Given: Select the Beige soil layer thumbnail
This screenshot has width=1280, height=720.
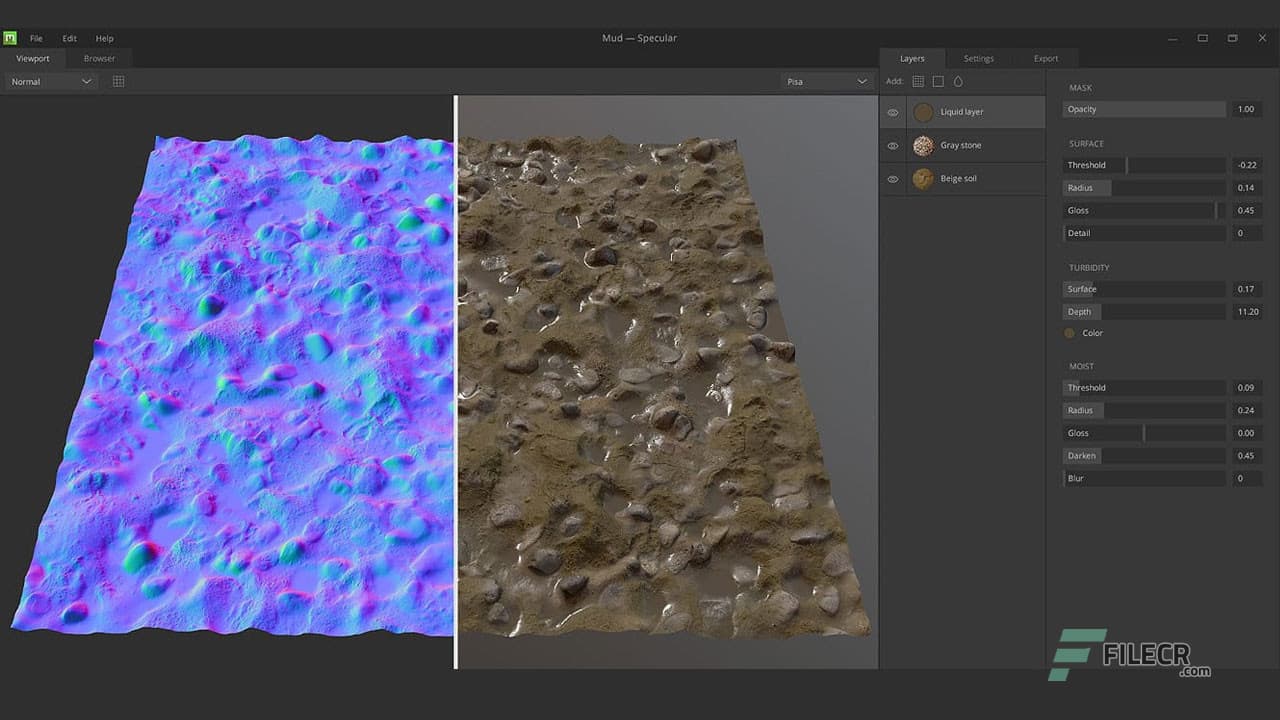Looking at the screenshot, I should 923,178.
